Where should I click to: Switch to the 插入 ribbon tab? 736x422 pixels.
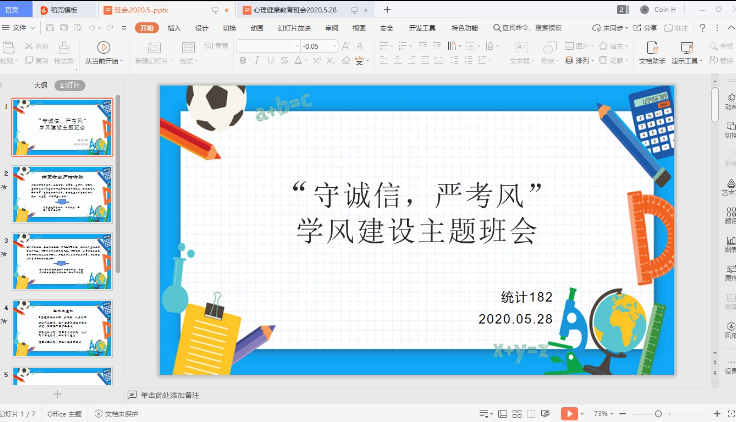pos(174,28)
